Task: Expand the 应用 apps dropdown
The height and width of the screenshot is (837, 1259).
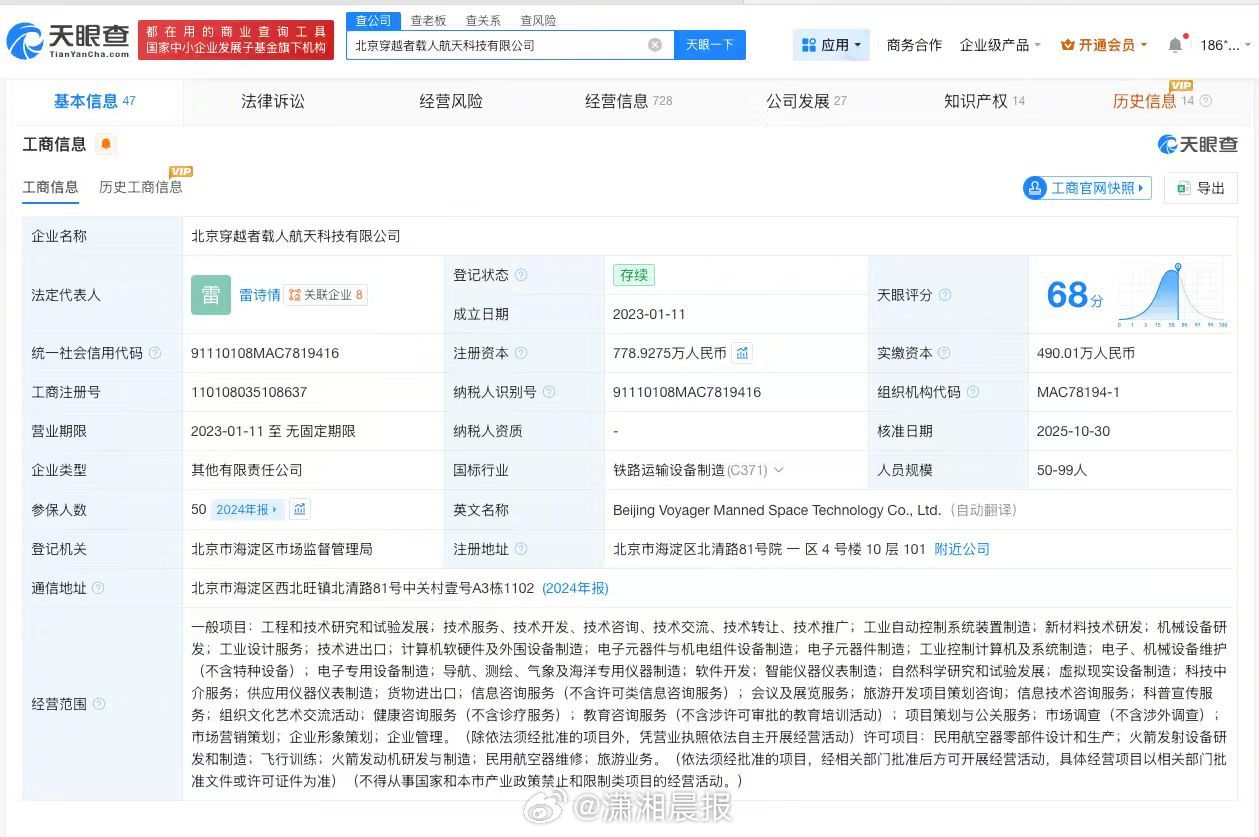Action: [833, 45]
